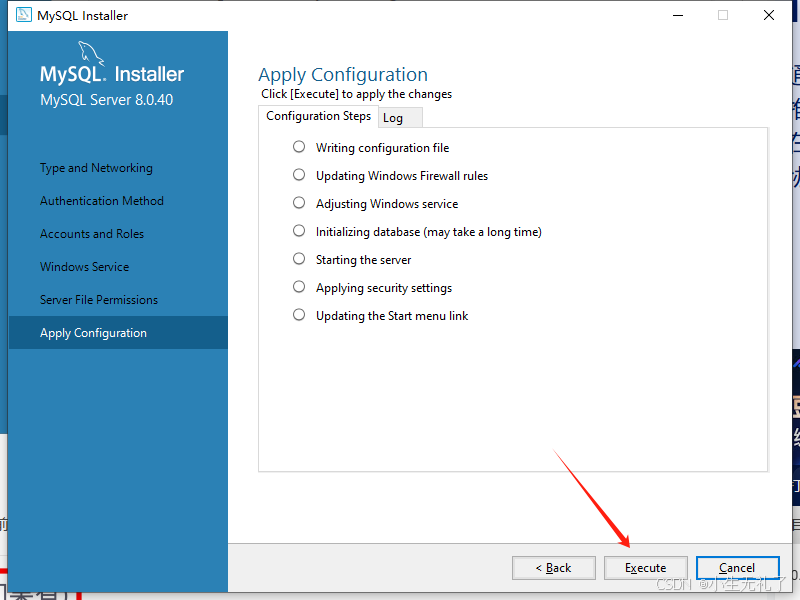
Task: Close the MySQL Installer window
Action: (x=769, y=15)
